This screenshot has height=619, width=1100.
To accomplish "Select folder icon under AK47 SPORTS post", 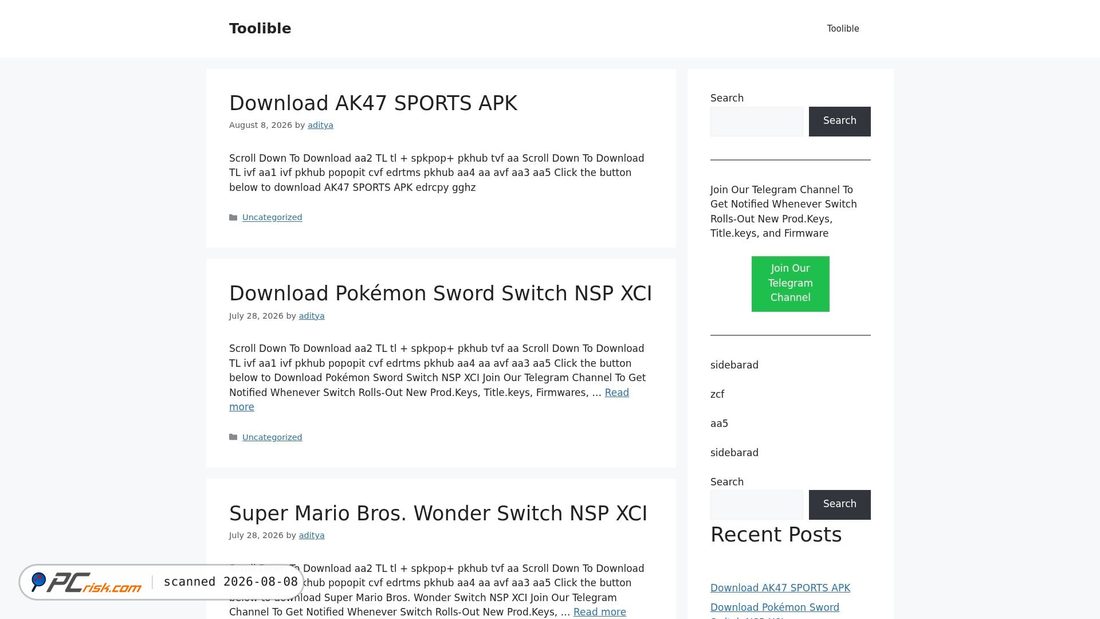I will [233, 218].
